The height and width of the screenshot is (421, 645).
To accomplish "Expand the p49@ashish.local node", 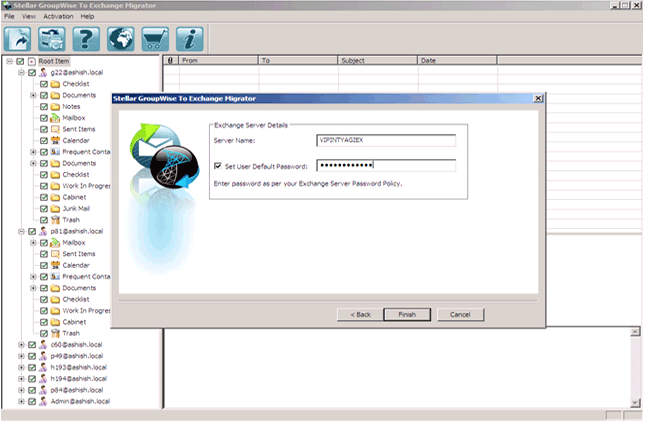I will tap(21, 356).
